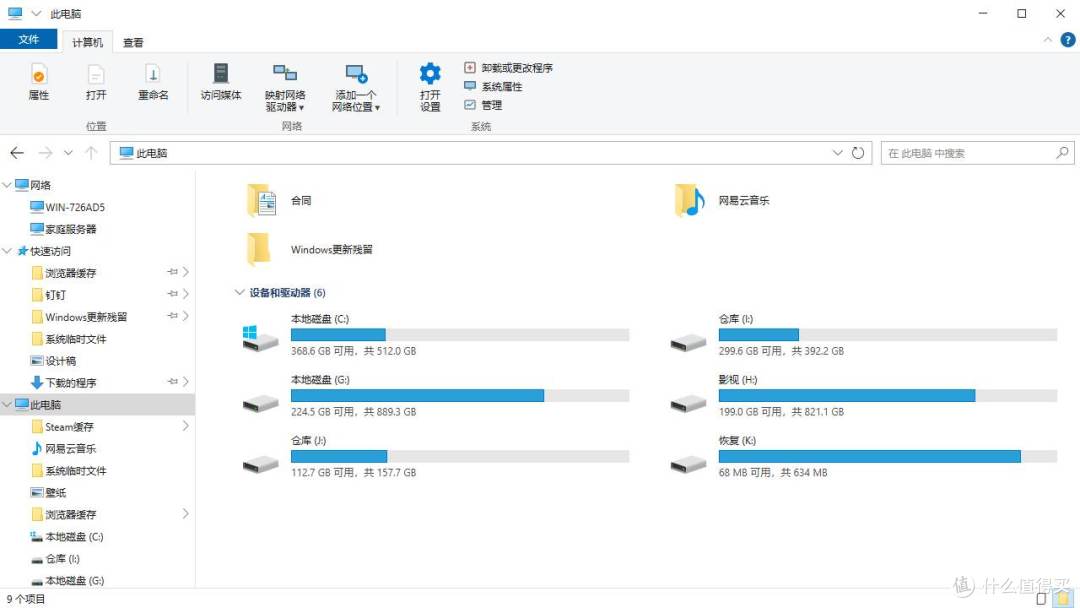Open the Windows更新残留 folder icon

point(259,249)
